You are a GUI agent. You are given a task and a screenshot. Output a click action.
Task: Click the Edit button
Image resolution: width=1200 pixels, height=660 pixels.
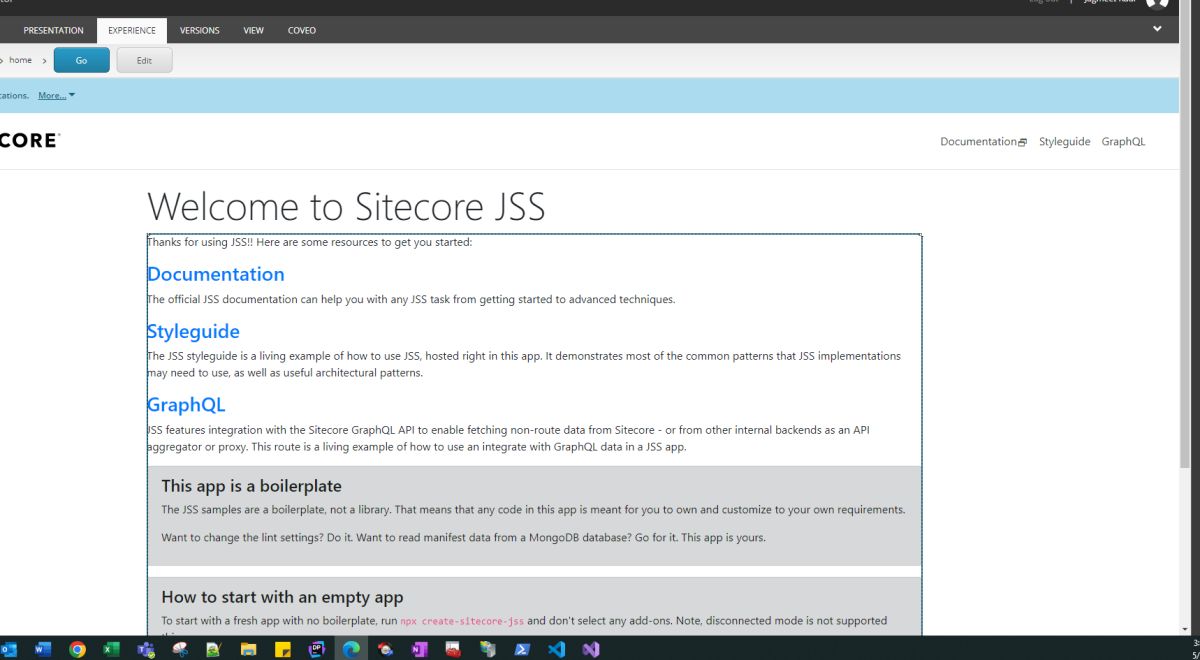click(x=144, y=61)
